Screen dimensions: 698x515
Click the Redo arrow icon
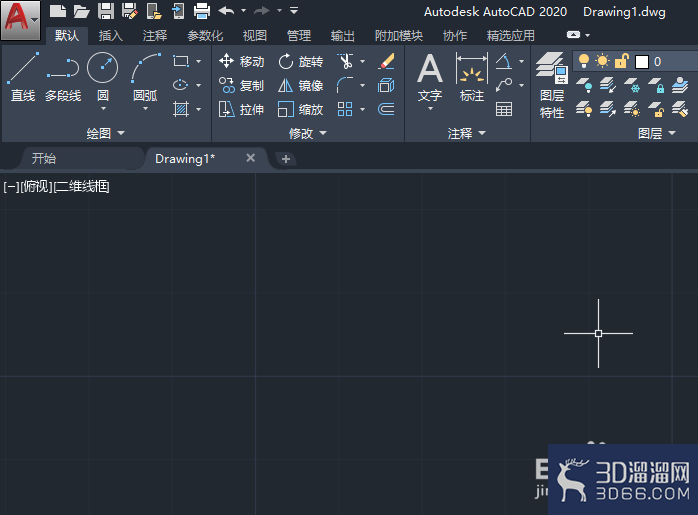coord(262,10)
